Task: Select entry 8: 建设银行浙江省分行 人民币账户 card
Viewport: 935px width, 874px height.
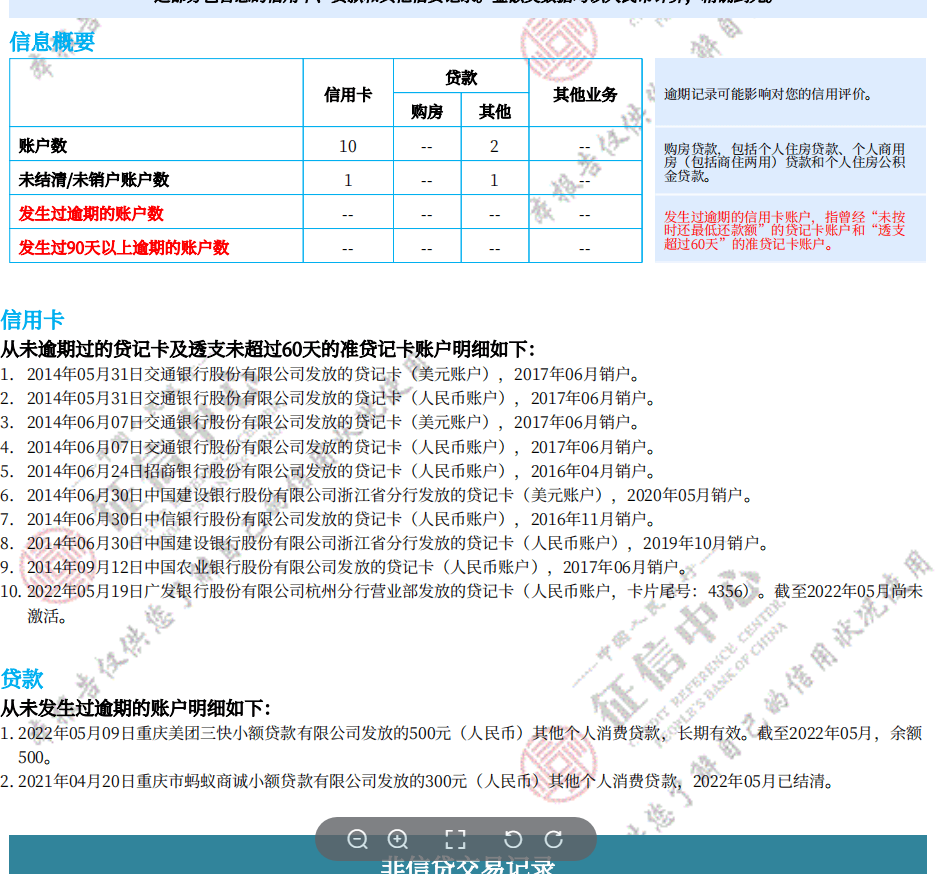Action: [385, 543]
